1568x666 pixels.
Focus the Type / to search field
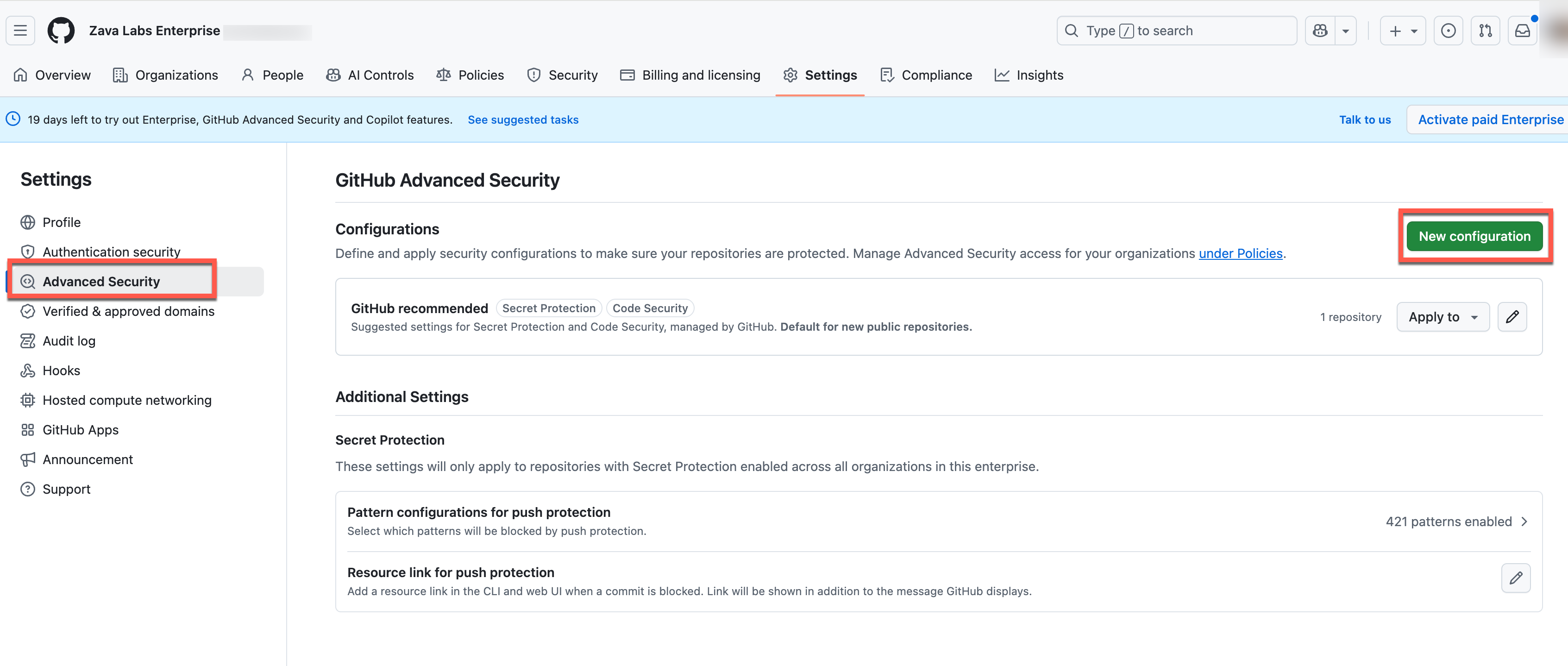pyautogui.click(x=1176, y=31)
